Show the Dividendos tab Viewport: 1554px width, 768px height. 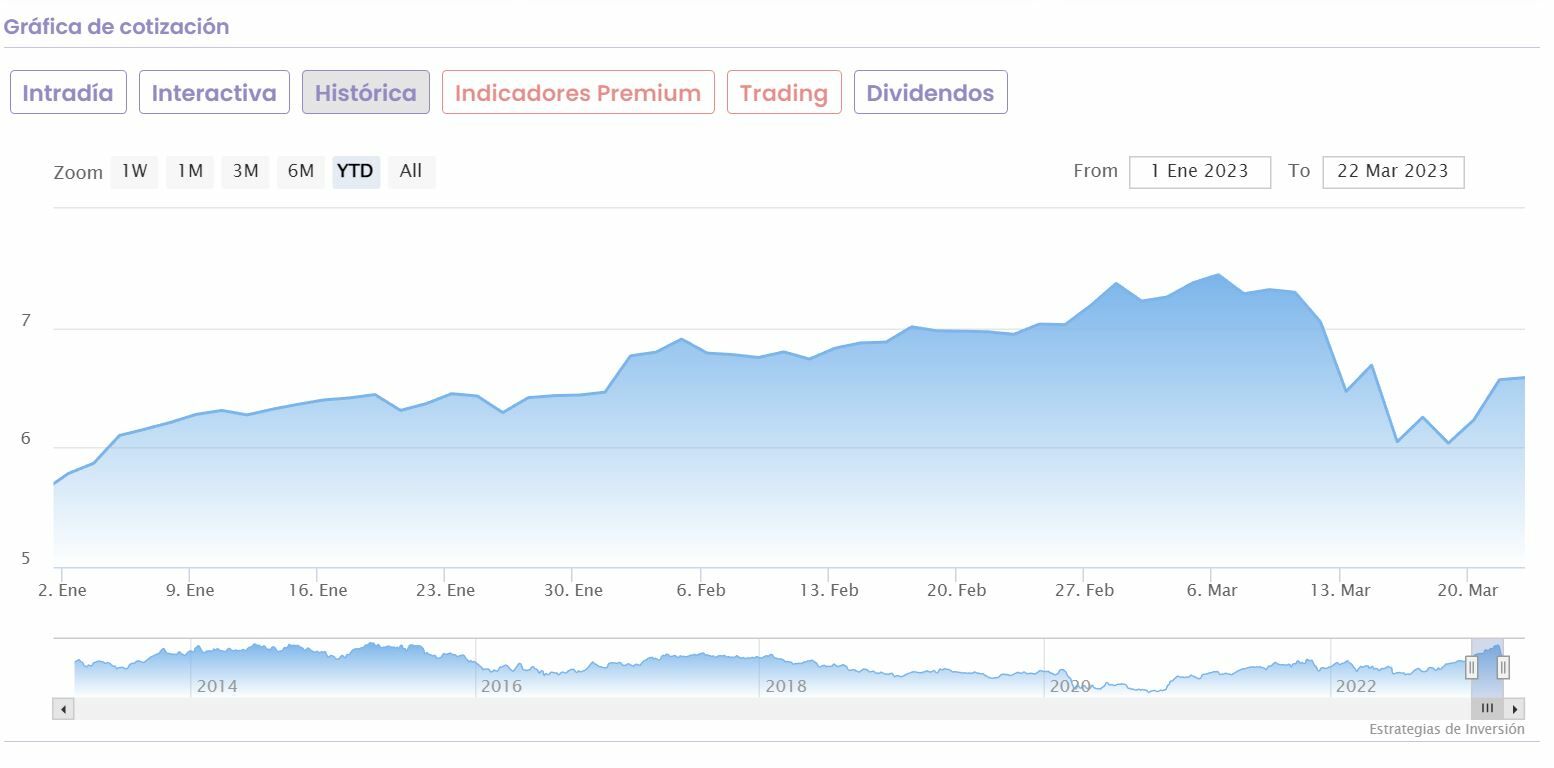930,93
